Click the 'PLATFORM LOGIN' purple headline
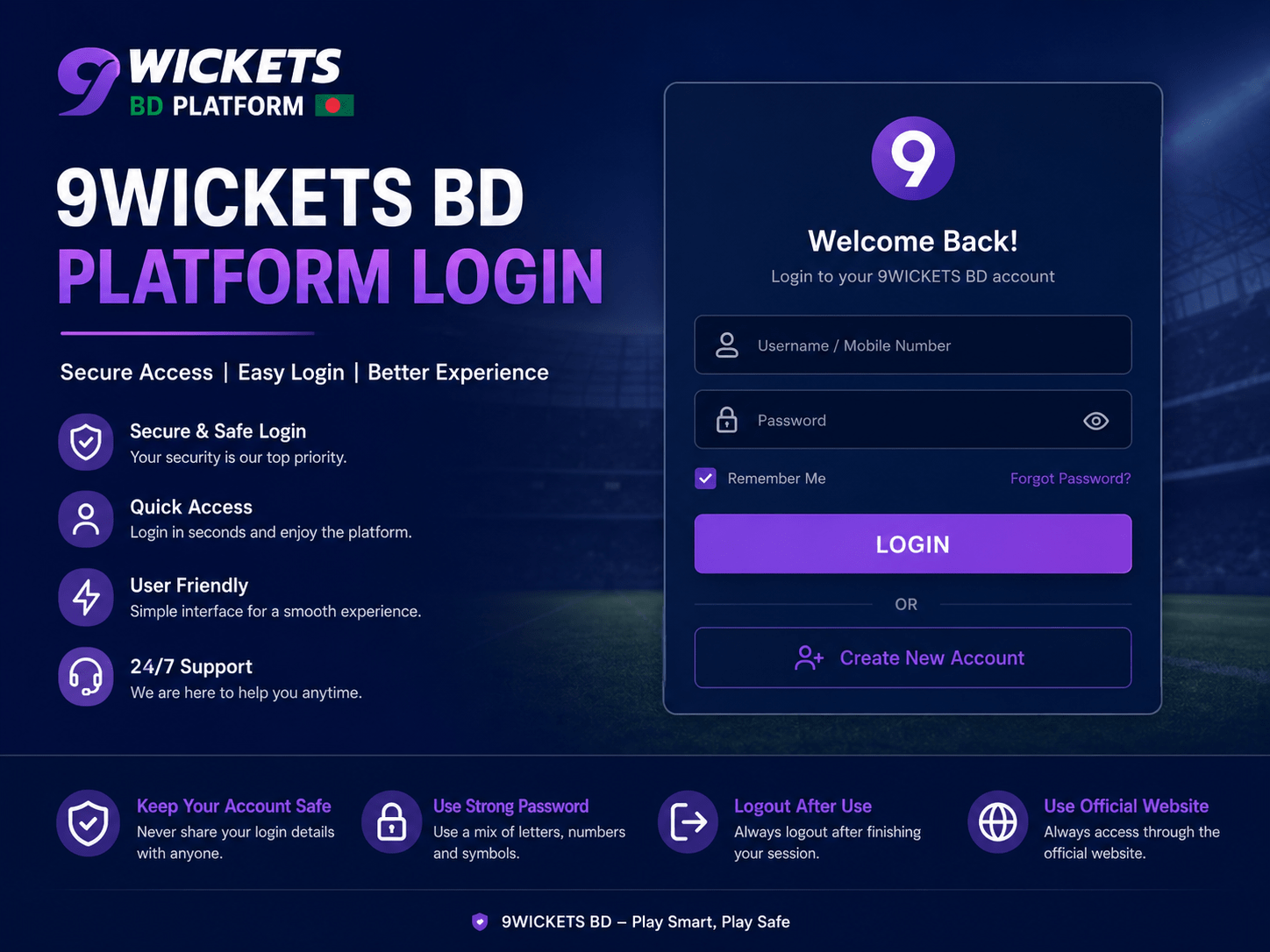Image resolution: width=1270 pixels, height=952 pixels. pyautogui.click(x=331, y=277)
